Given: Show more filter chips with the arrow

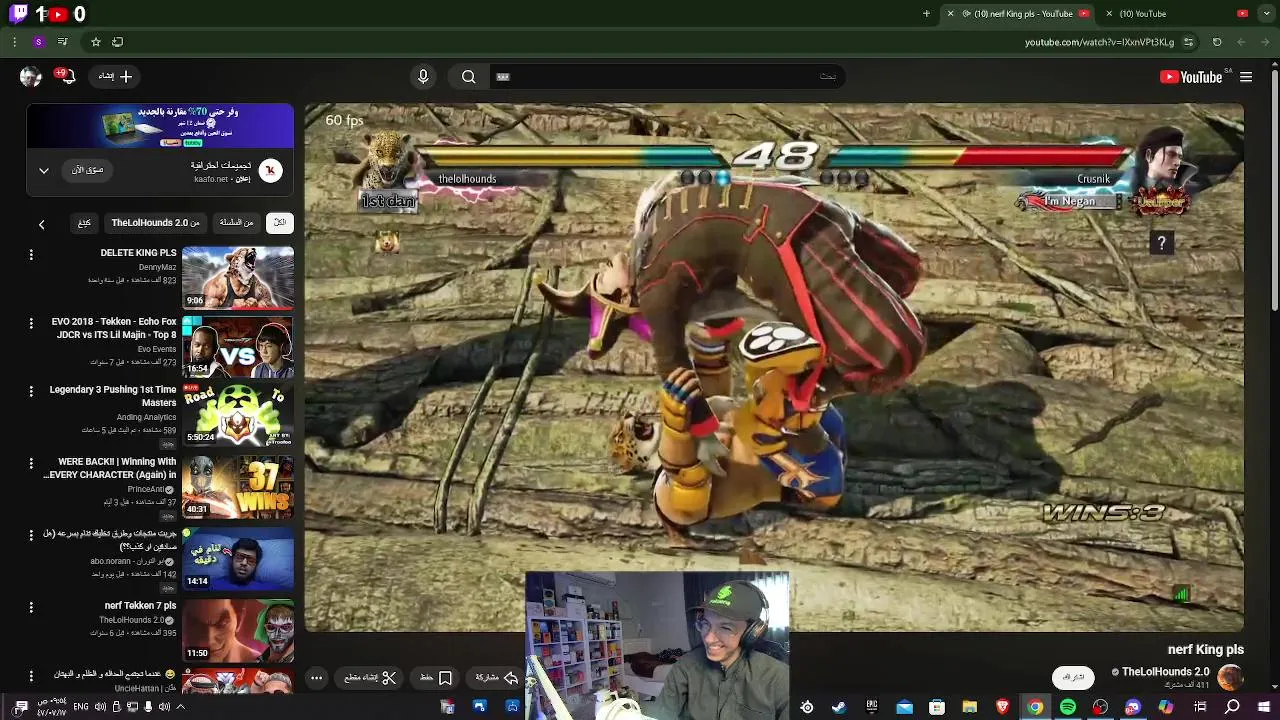Looking at the screenshot, I should point(41,224).
